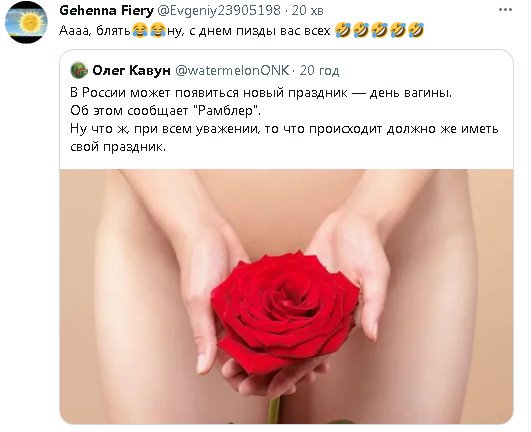Click the main tweet text with emojis

[x=241, y=30]
